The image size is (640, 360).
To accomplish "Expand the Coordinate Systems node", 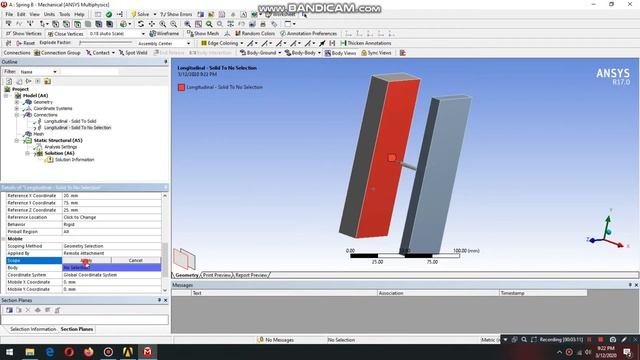I will [17, 109].
